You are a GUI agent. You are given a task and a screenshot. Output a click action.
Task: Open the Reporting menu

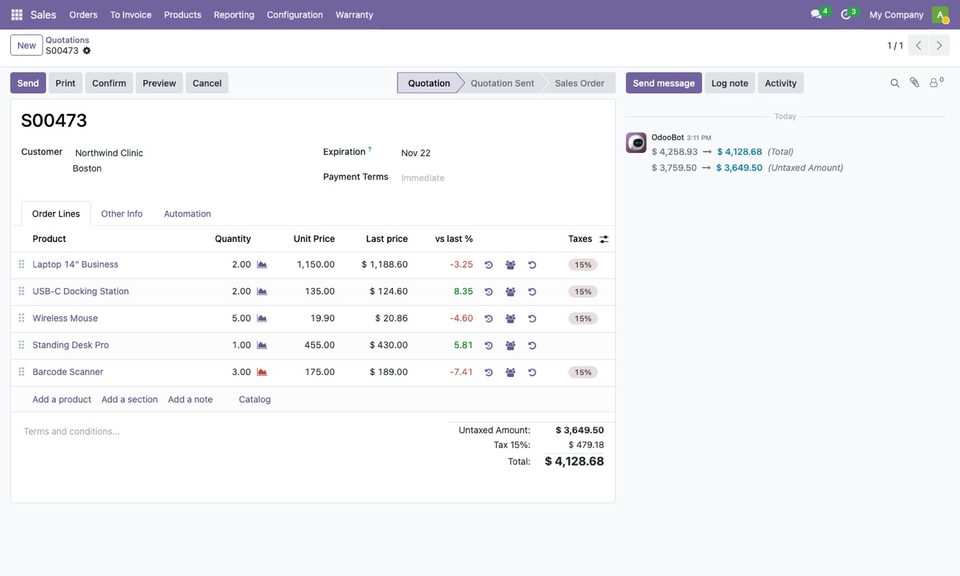pyautogui.click(x=234, y=15)
